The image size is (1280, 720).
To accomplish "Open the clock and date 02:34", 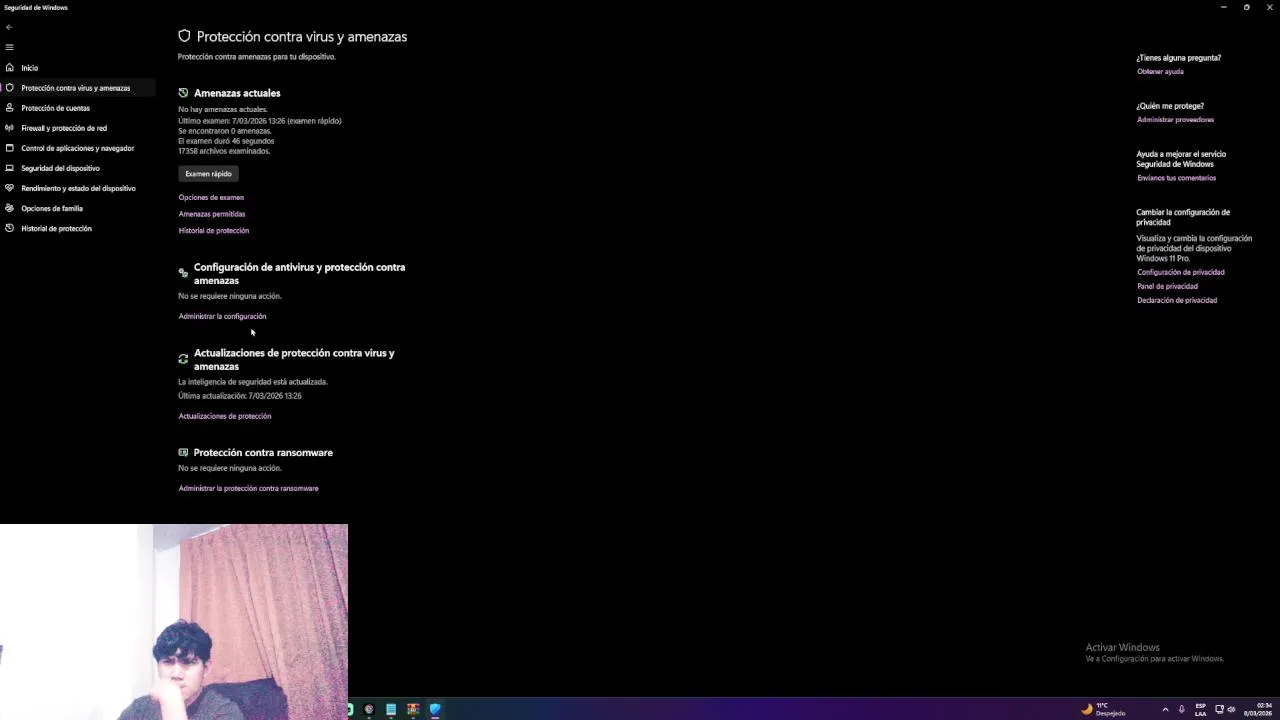I will [1258, 709].
